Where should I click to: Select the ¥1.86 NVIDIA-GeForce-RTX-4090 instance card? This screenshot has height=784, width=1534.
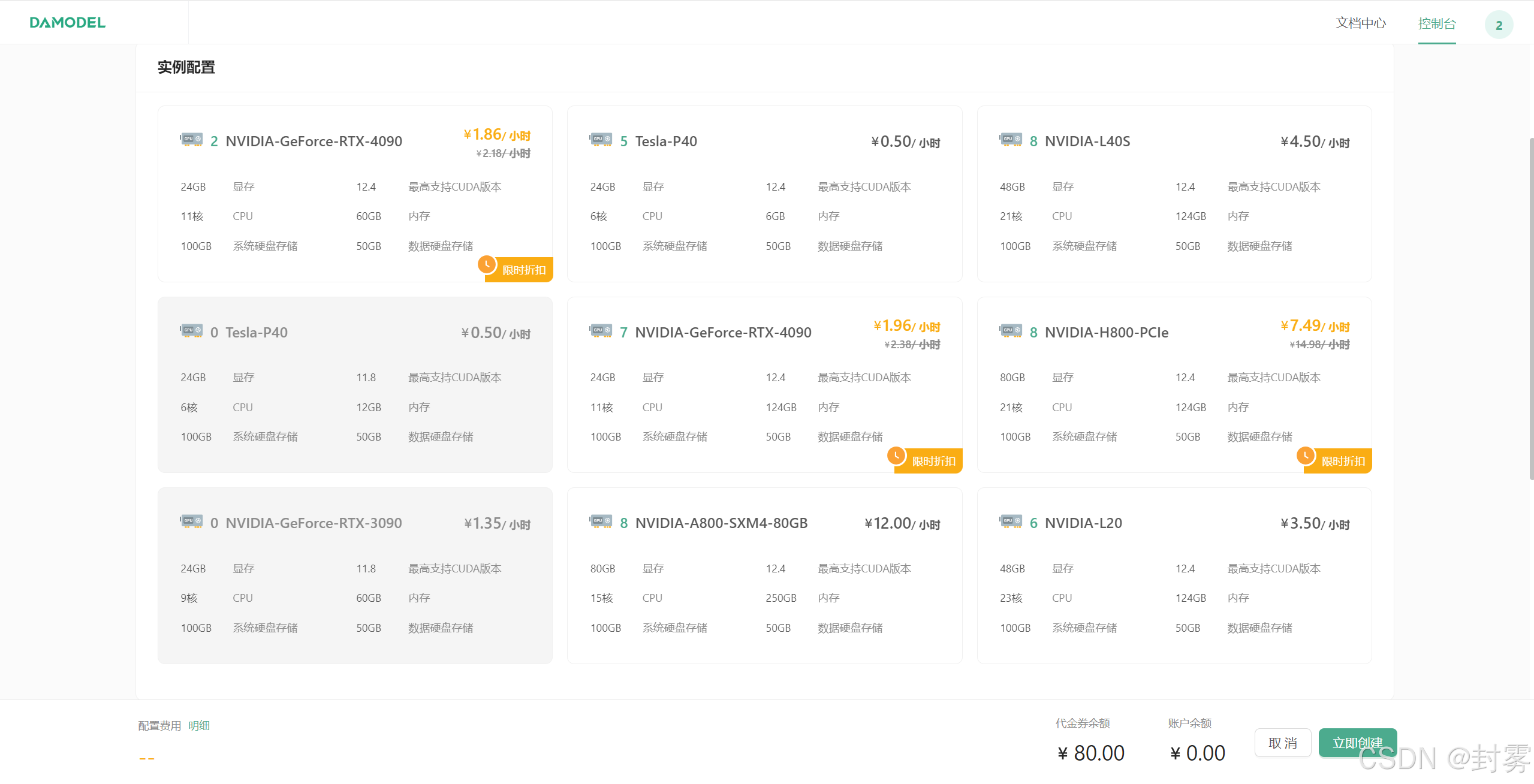tap(355, 194)
